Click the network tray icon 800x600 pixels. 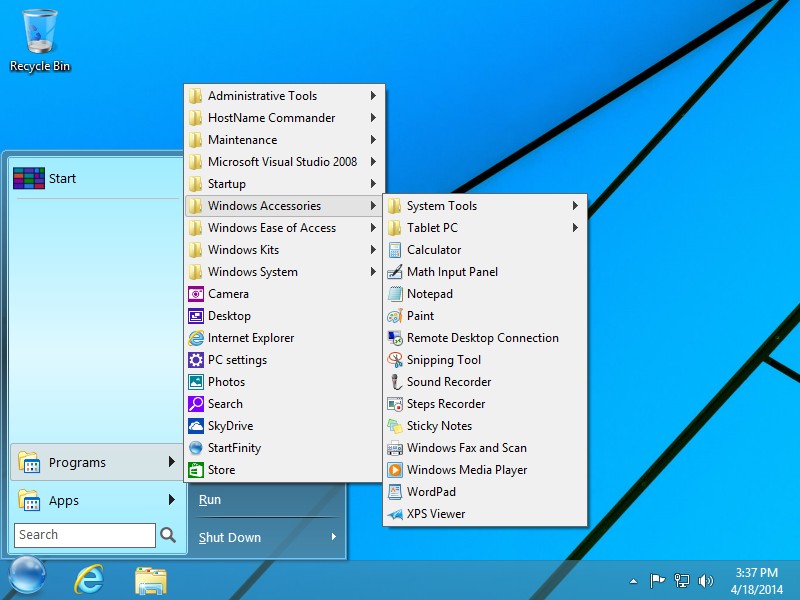[682, 581]
